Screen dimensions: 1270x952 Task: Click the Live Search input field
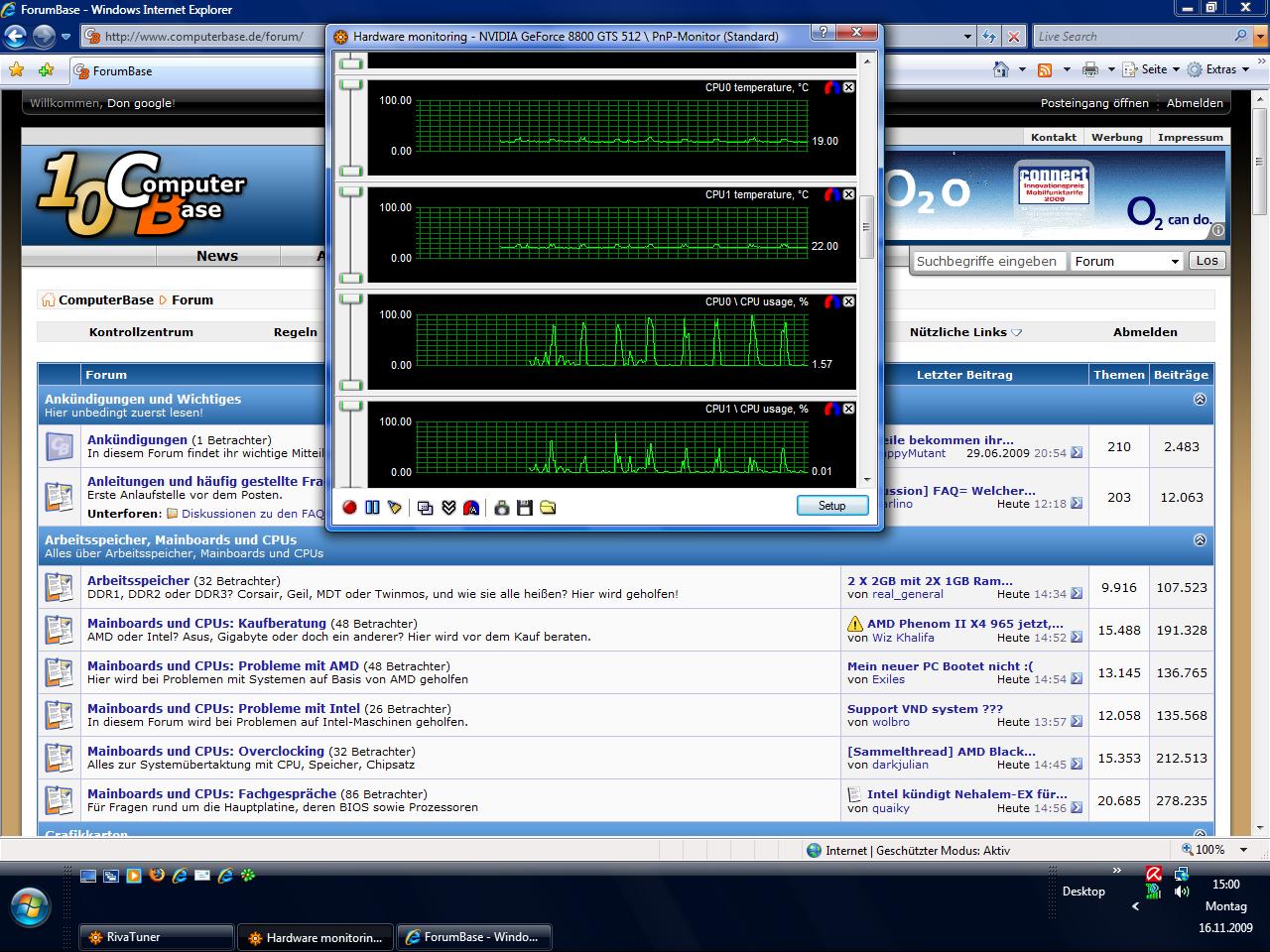1131,37
